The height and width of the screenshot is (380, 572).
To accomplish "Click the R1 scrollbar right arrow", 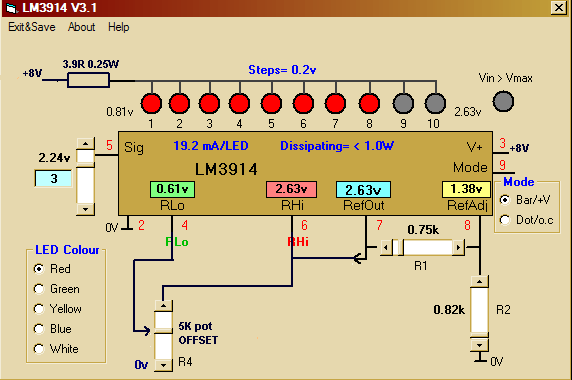I will [458, 248].
